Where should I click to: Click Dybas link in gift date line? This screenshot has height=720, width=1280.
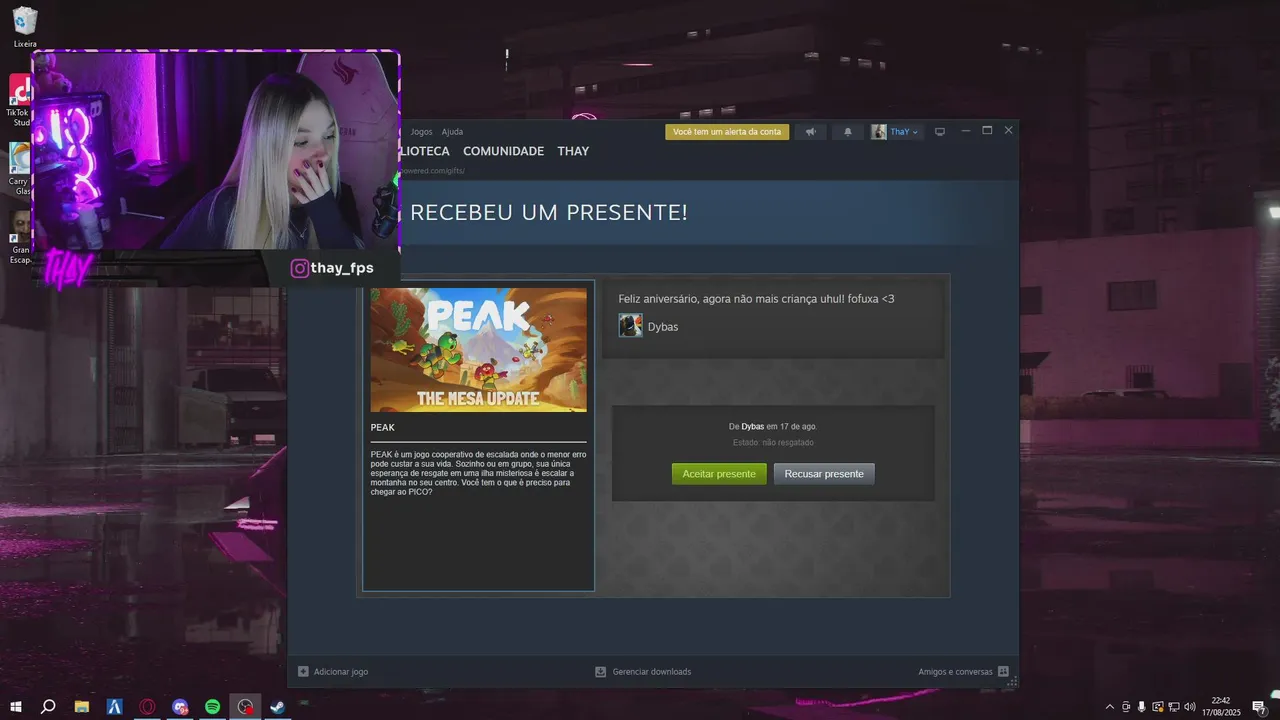tap(752, 427)
